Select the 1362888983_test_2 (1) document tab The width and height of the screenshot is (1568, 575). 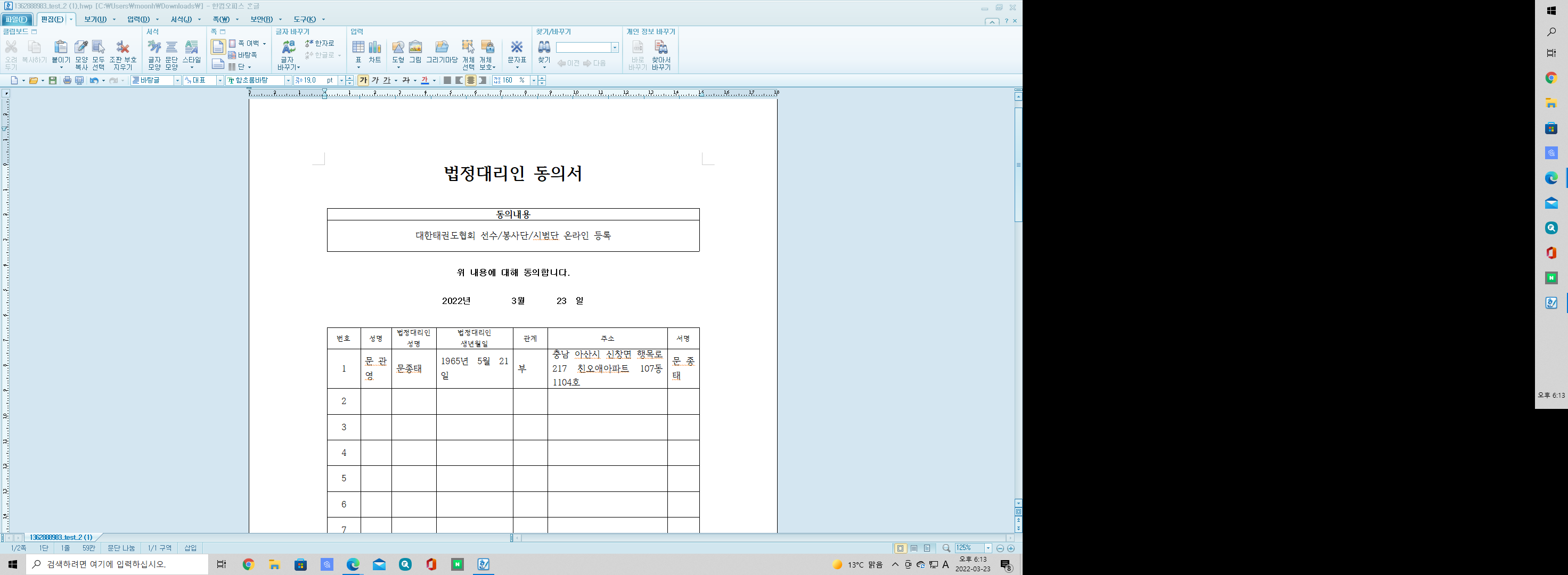point(61,537)
